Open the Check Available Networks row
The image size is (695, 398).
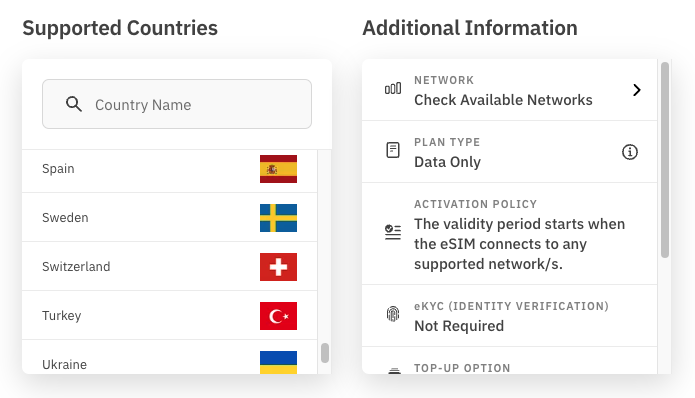(x=509, y=90)
